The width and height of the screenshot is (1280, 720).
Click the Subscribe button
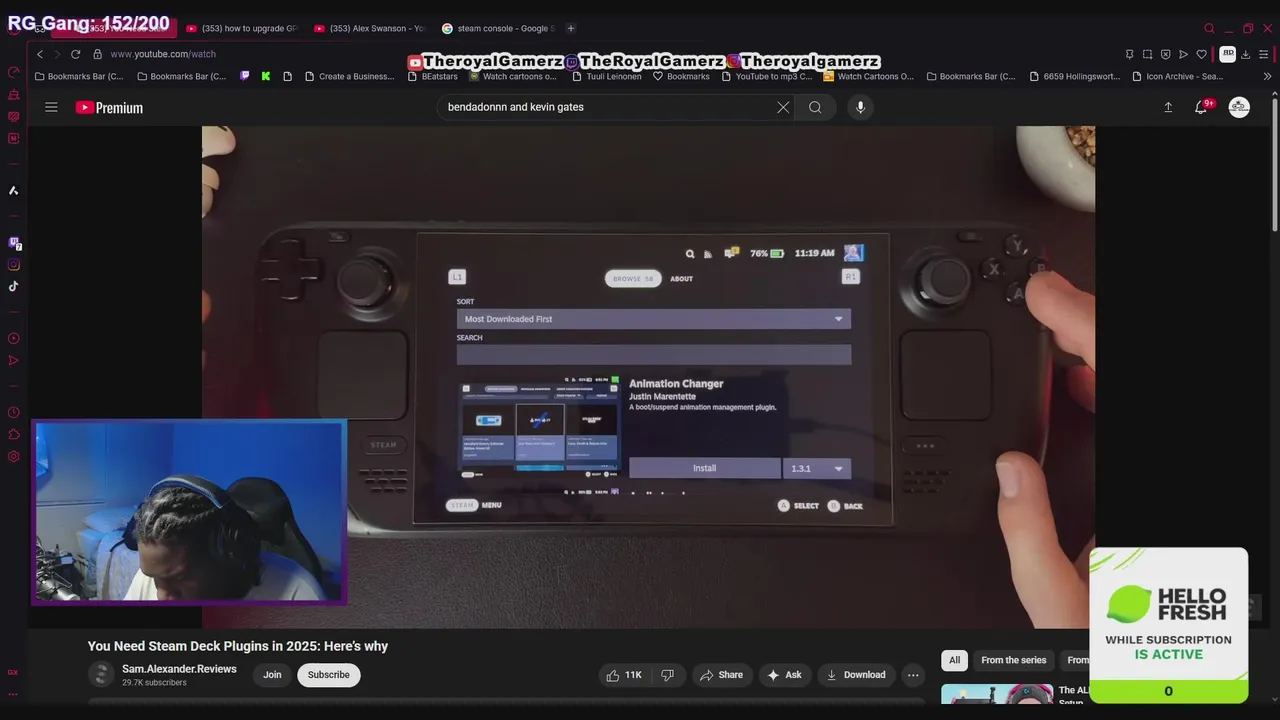point(328,675)
